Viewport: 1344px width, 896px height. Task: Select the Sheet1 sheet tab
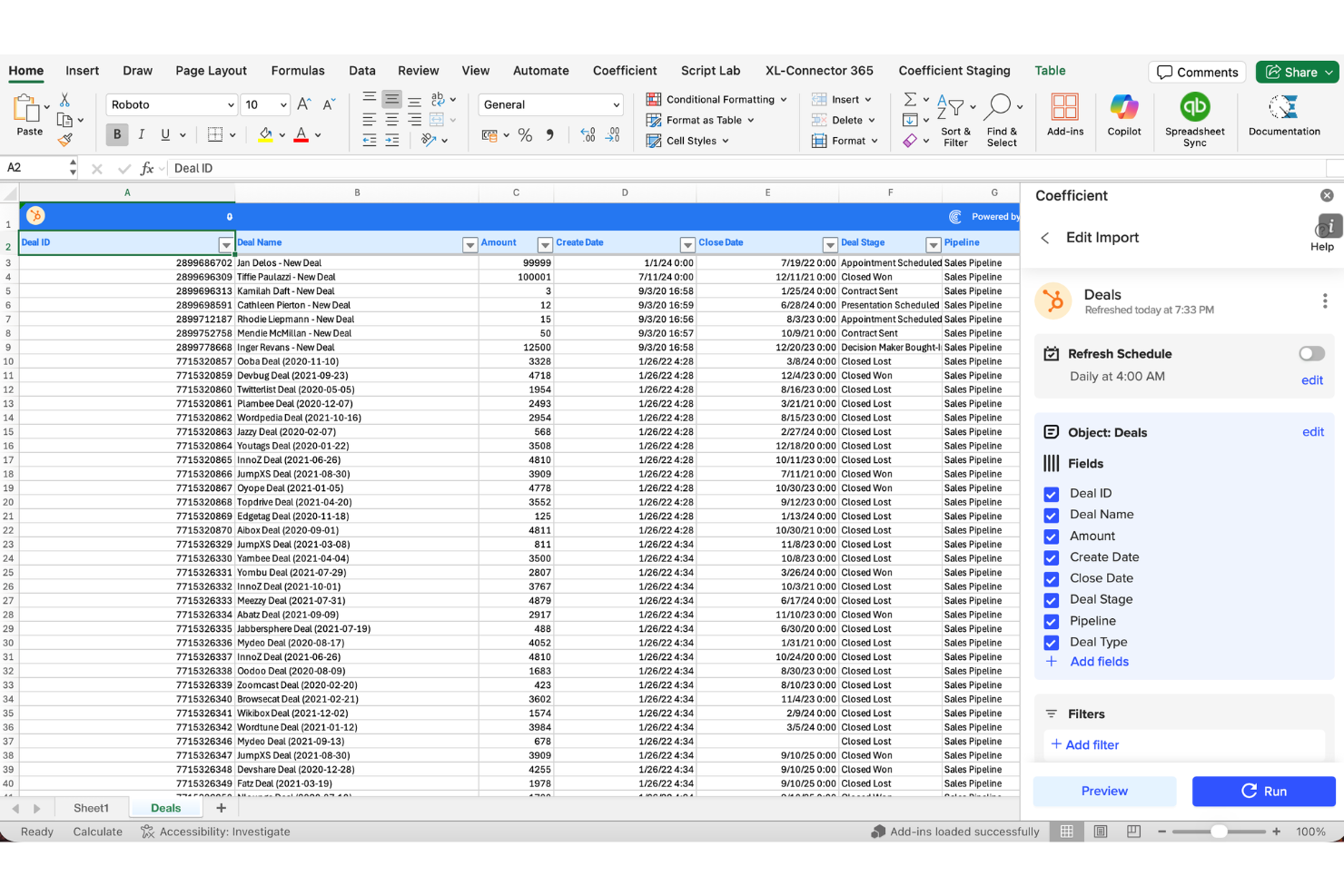click(92, 807)
